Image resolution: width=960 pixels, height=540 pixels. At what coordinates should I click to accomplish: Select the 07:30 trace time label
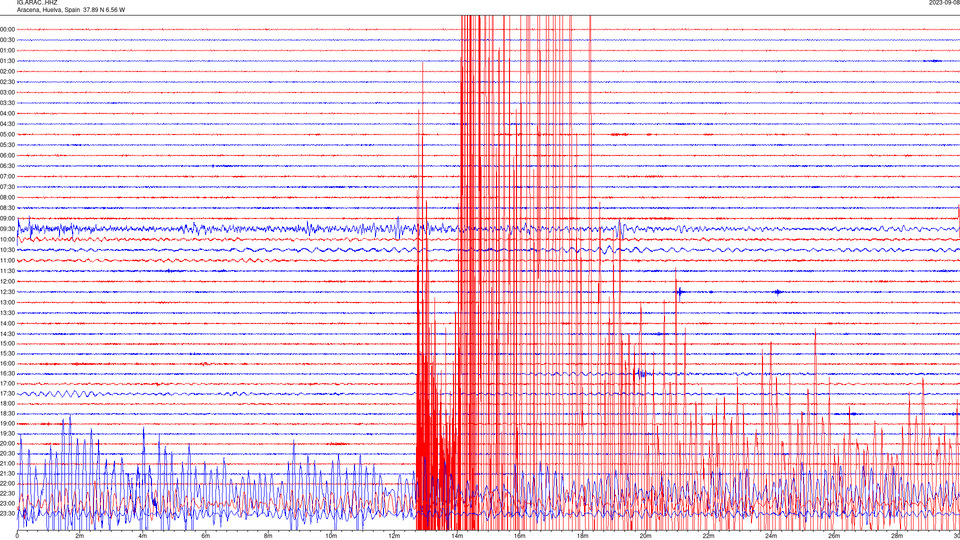7,187
